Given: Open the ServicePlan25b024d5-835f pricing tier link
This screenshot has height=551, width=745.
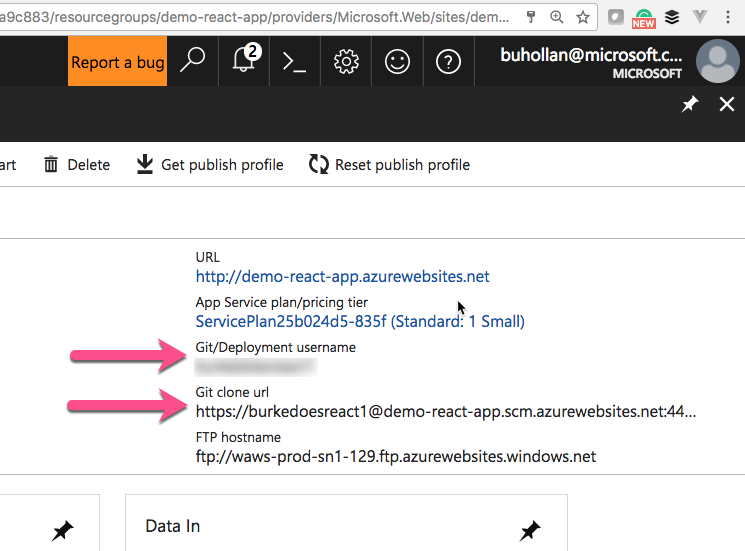Looking at the screenshot, I should (360, 321).
